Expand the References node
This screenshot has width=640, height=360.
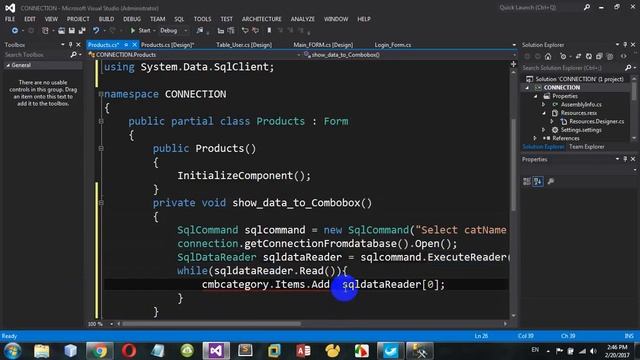coord(535,138)
